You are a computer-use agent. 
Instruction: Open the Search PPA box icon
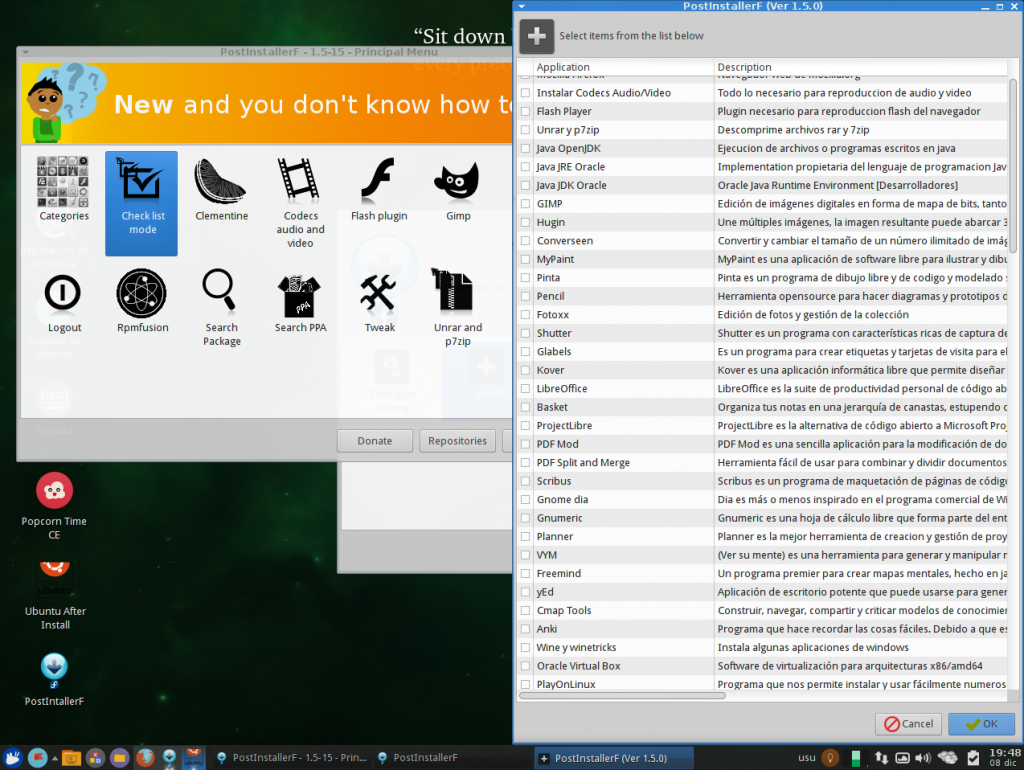[300, 302]
